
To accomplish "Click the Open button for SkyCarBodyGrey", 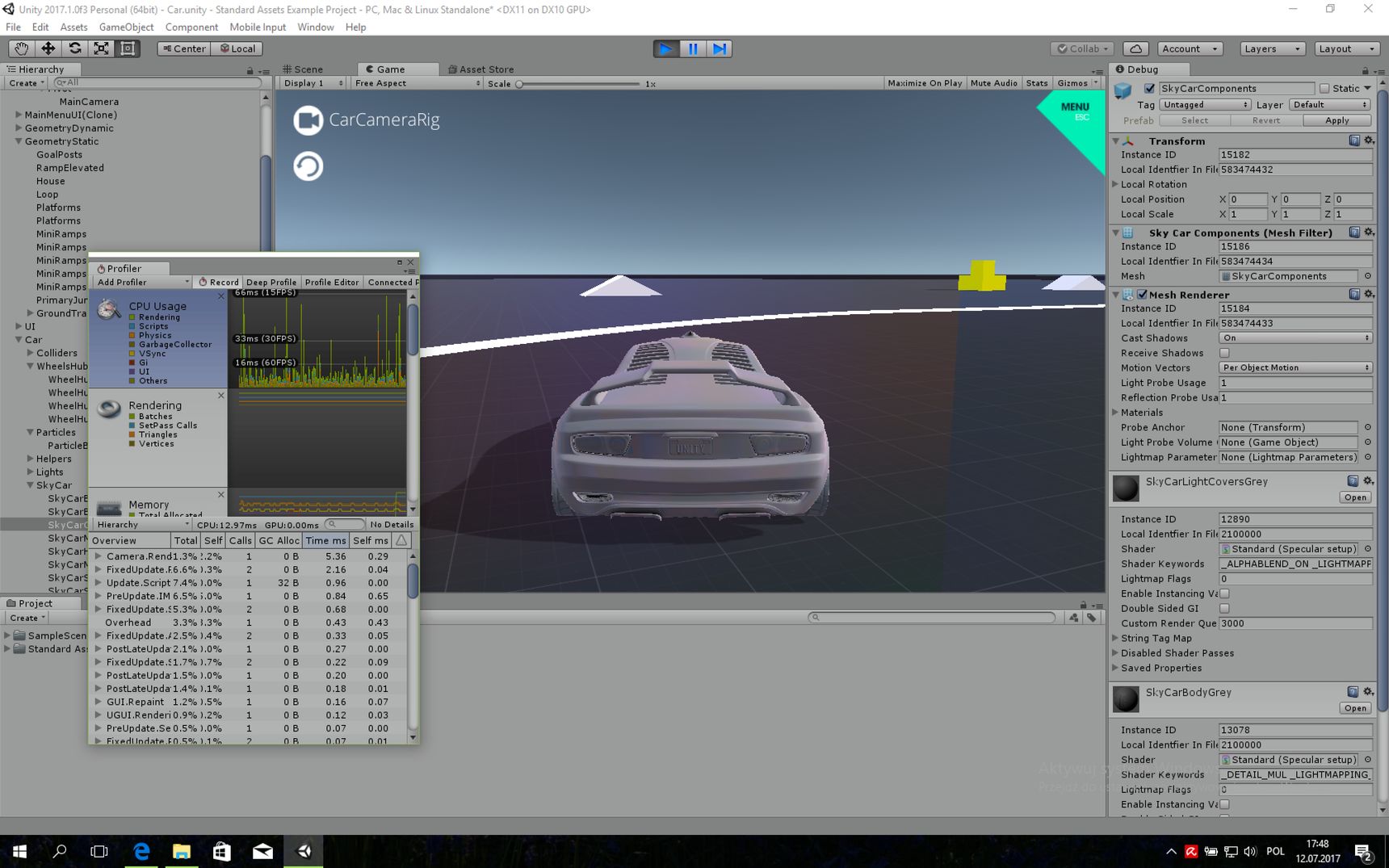I will tap(1354, 708).
